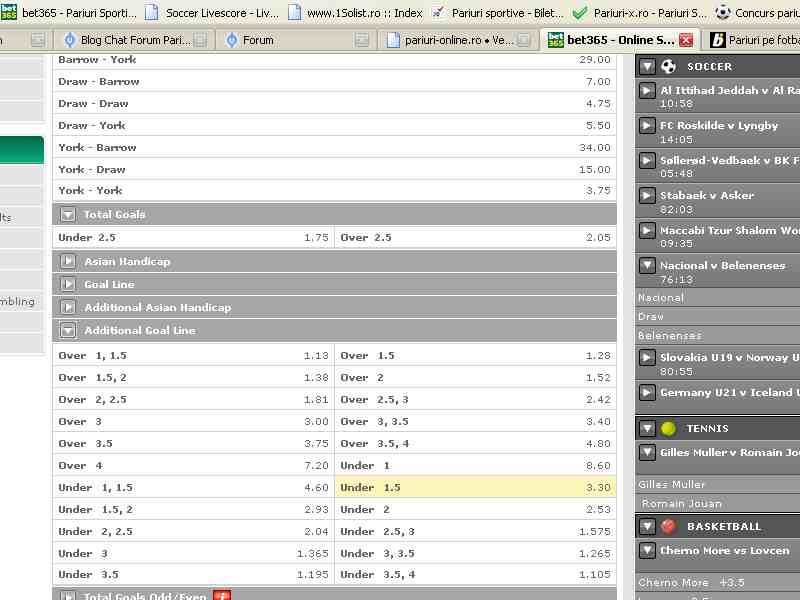Select Over 1, 1.5 at 1.13

[193, 355]
